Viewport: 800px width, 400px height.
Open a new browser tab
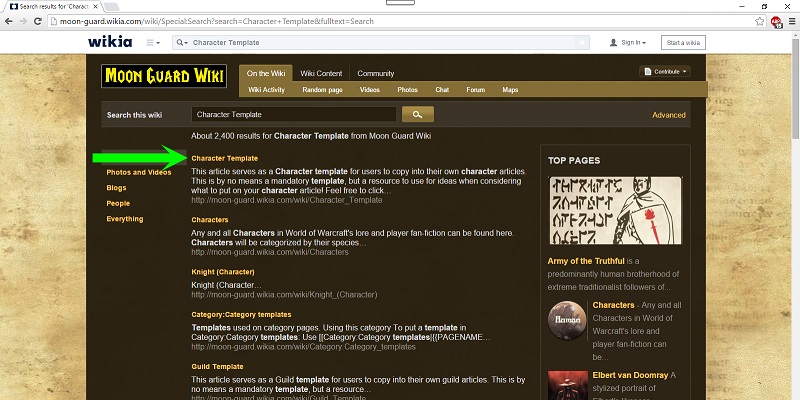click(x=111, y=7)
